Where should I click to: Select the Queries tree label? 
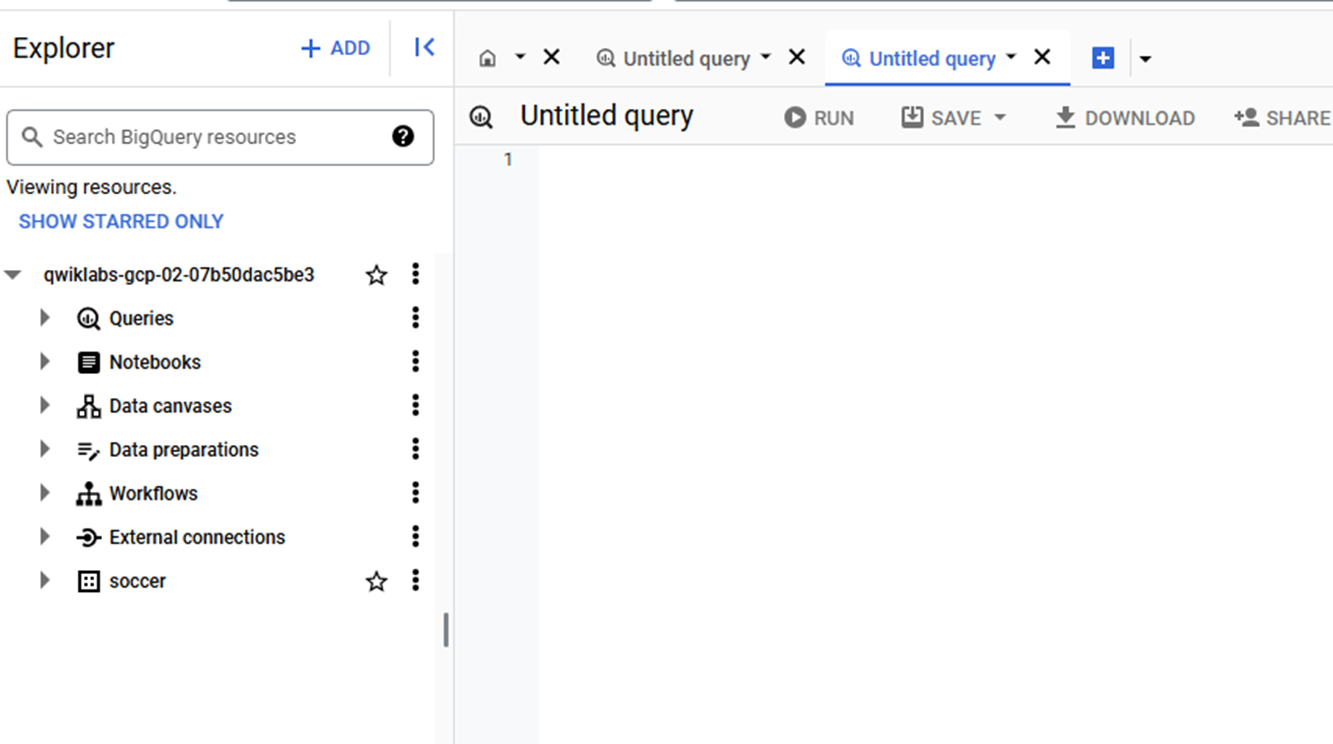pos(141,318)
